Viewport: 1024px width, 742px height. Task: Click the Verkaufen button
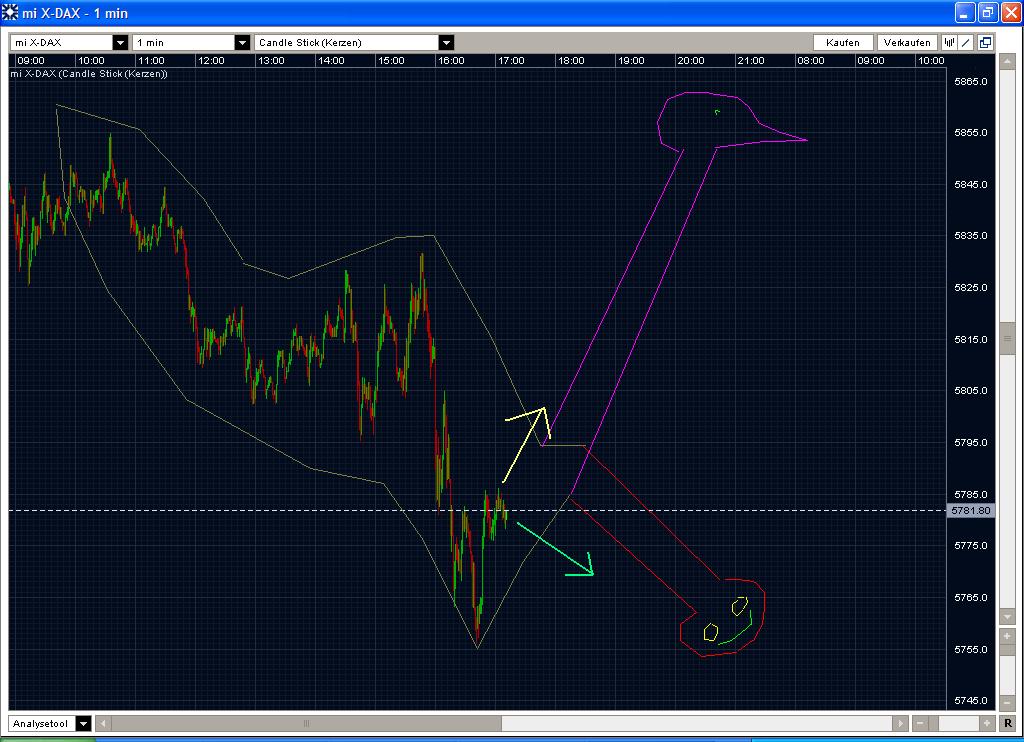coord(905,42)
